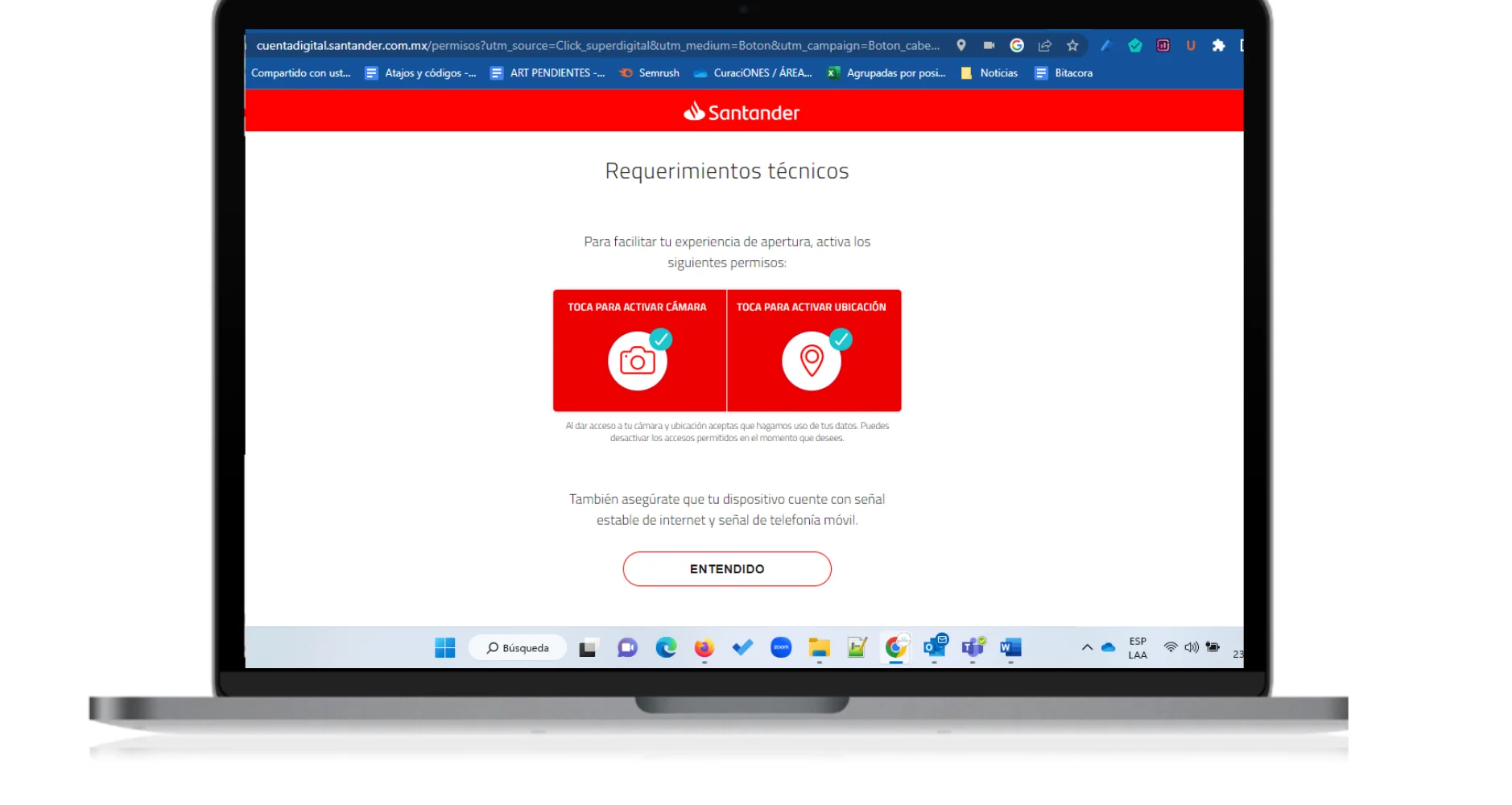The height and width of the screenshot is (805, 1512).
Task: Click the location permission icon in address bar
Action: point(960,46)
